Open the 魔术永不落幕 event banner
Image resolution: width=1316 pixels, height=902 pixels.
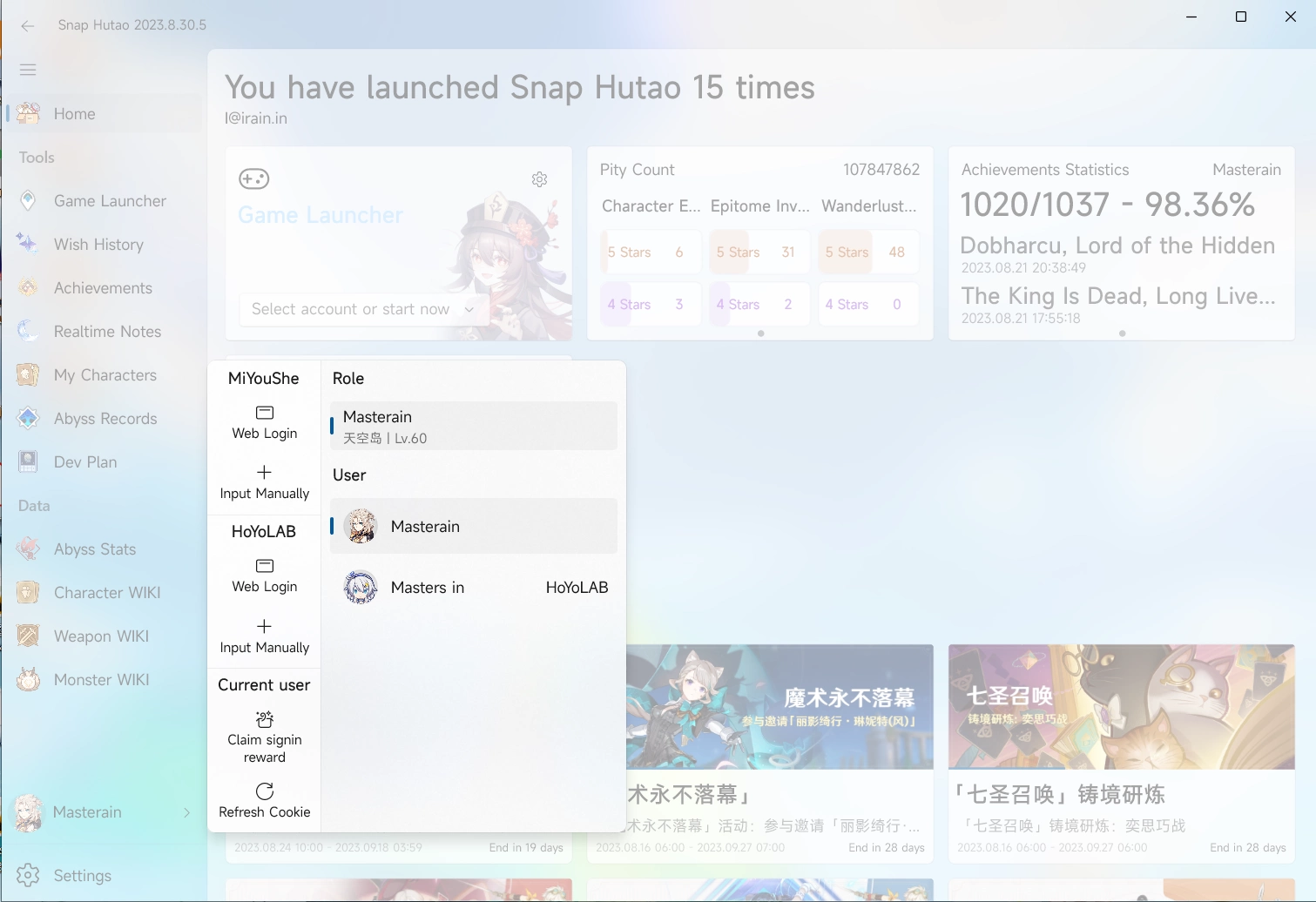779,707
